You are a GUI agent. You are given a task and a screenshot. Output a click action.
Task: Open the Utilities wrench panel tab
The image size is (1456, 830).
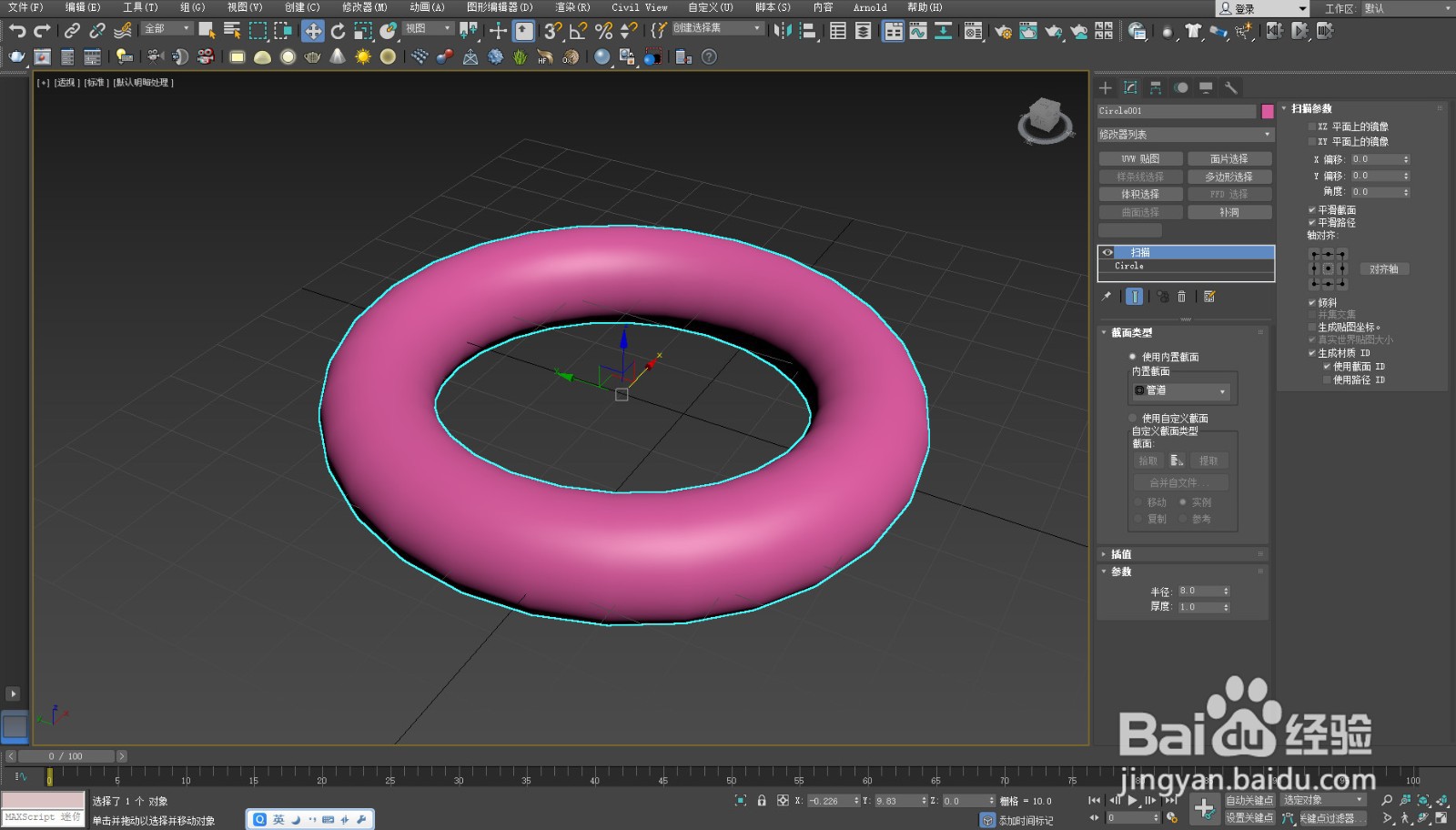coord(1231,87)
